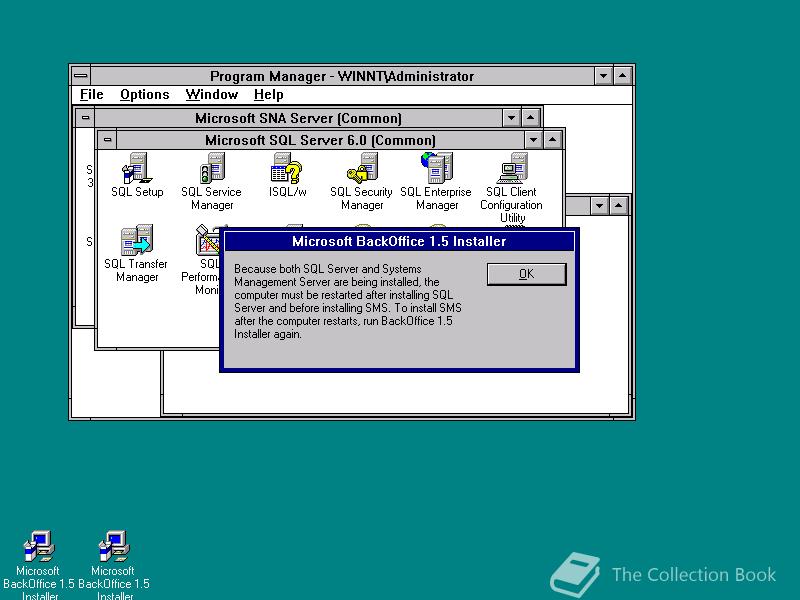Minimize the Microsoft SQL Server 6.0 group
800x600 pixels.
tap(533, 140)
